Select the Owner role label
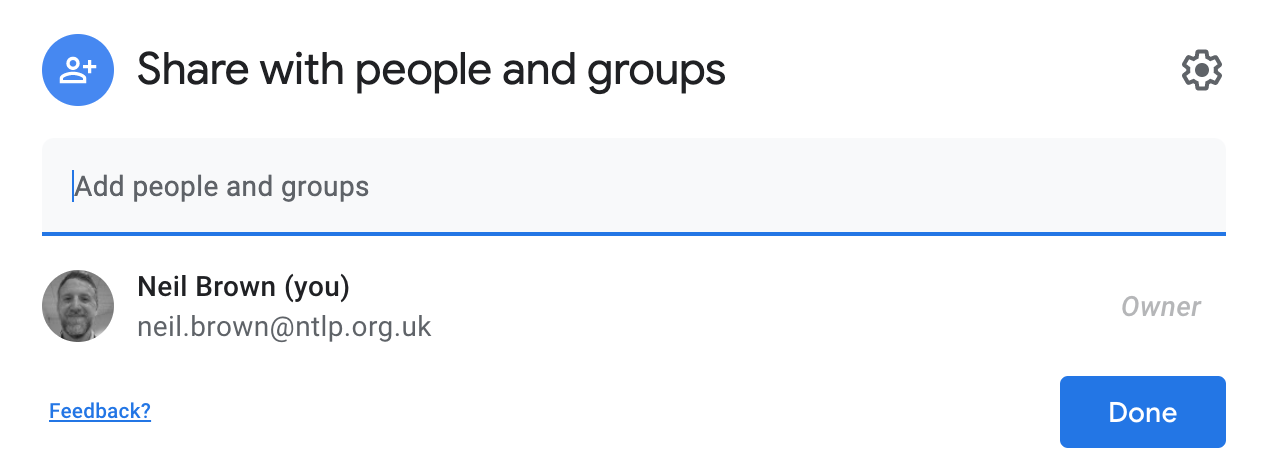Screen dimensions: 1266x468 click(1161, 306)
